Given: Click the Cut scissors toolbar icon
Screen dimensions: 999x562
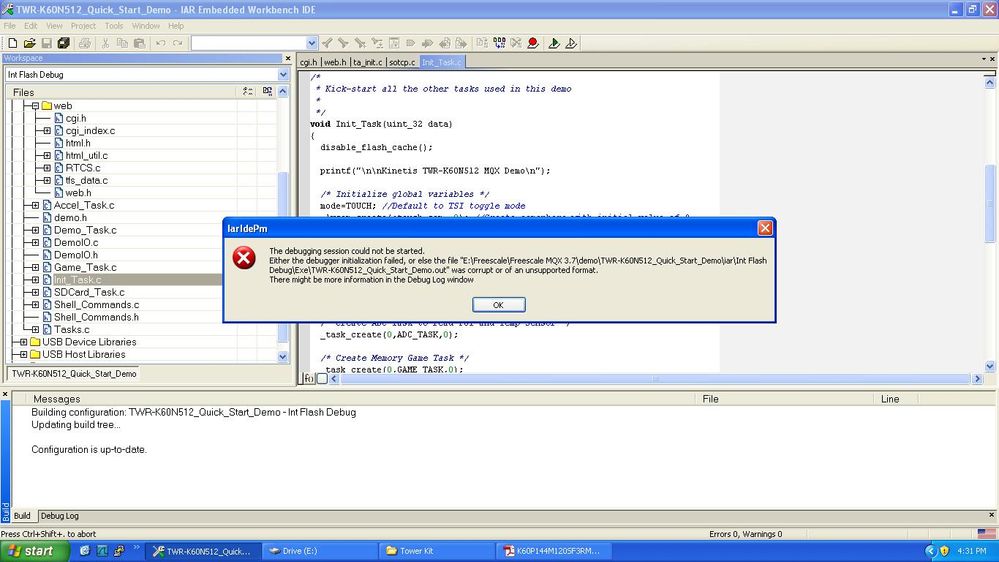Looking at the screenshot, I should pyautogui.click(x=105, y=43).
